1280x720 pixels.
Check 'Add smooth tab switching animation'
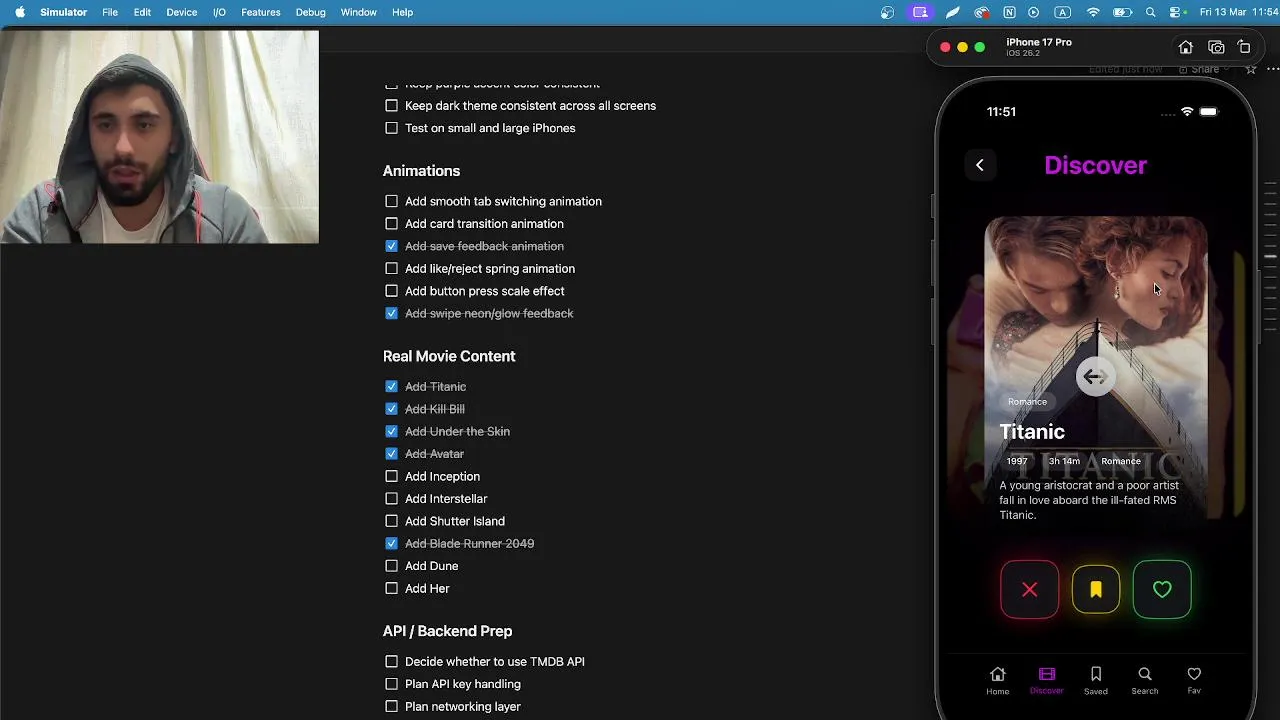391,201
